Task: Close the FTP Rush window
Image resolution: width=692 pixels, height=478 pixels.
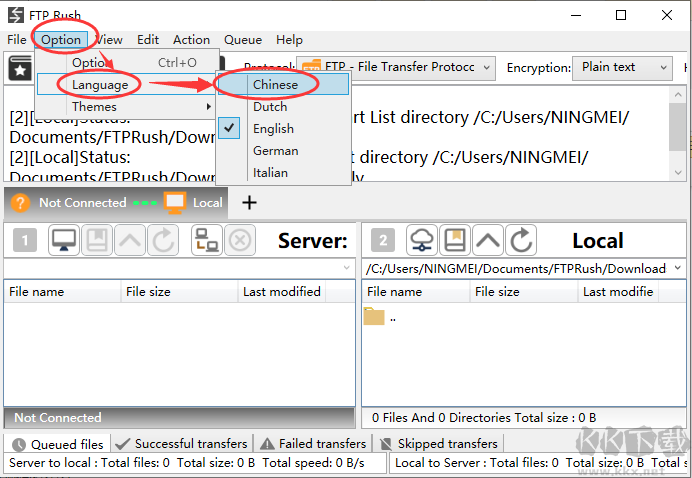Action: [x=667, y=15]
